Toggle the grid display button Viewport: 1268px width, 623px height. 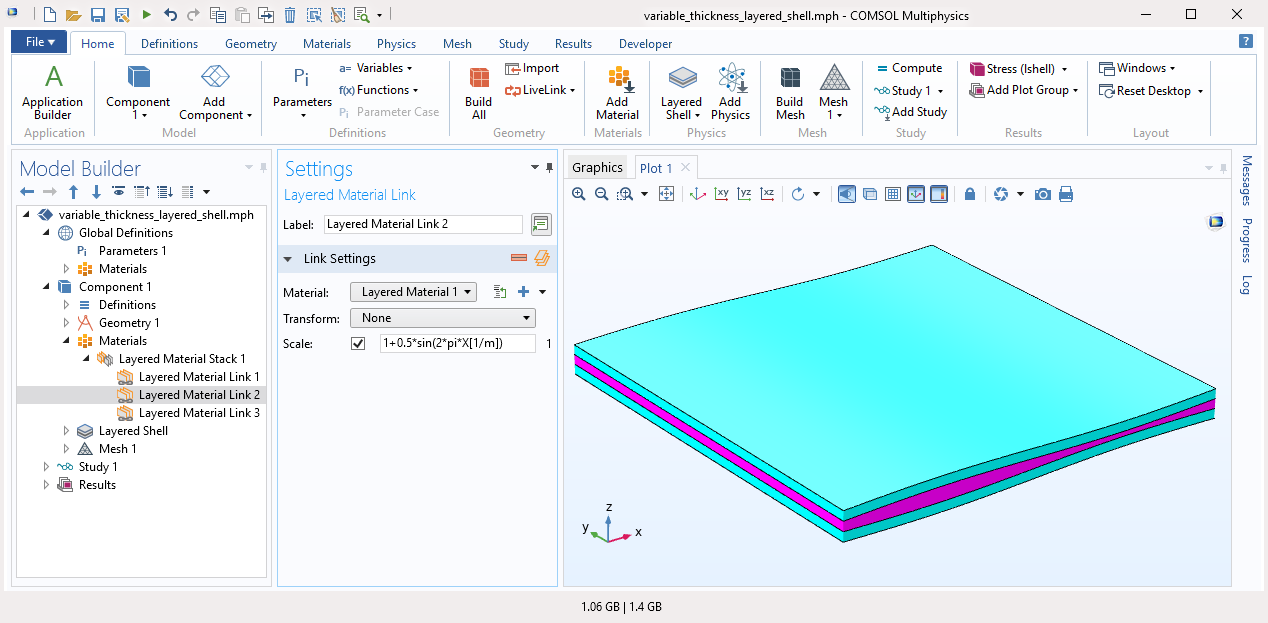(893, 194)
